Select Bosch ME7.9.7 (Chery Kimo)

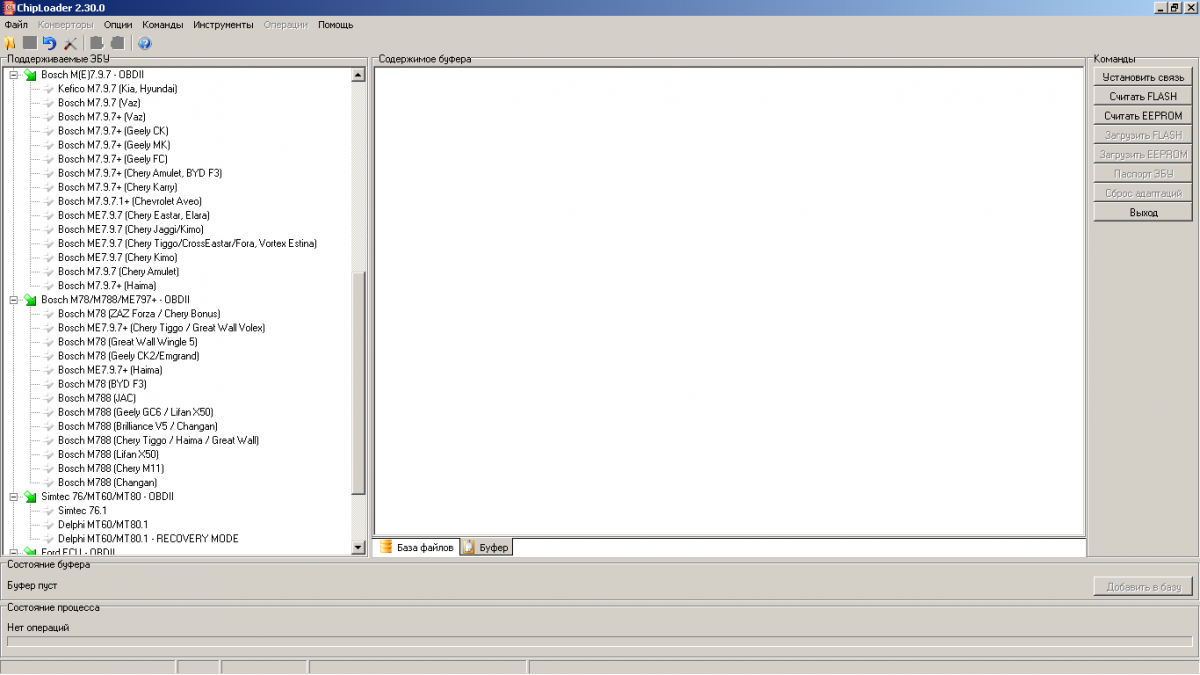[x=117, y=257]
